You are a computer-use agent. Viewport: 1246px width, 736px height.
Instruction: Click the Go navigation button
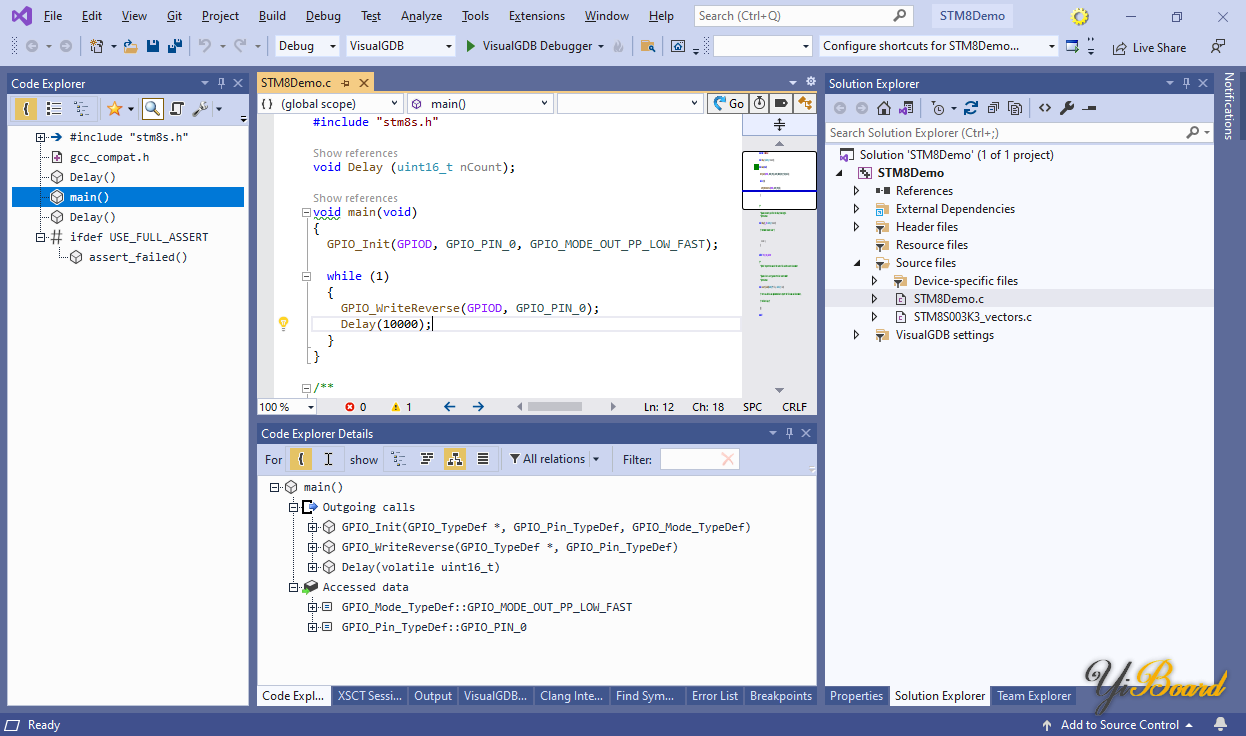coord(728,103)
